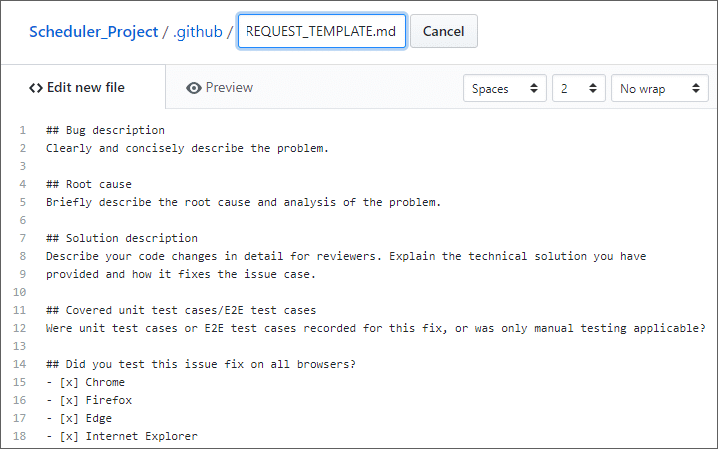Open the .github folder link

[x=198, y=32]
